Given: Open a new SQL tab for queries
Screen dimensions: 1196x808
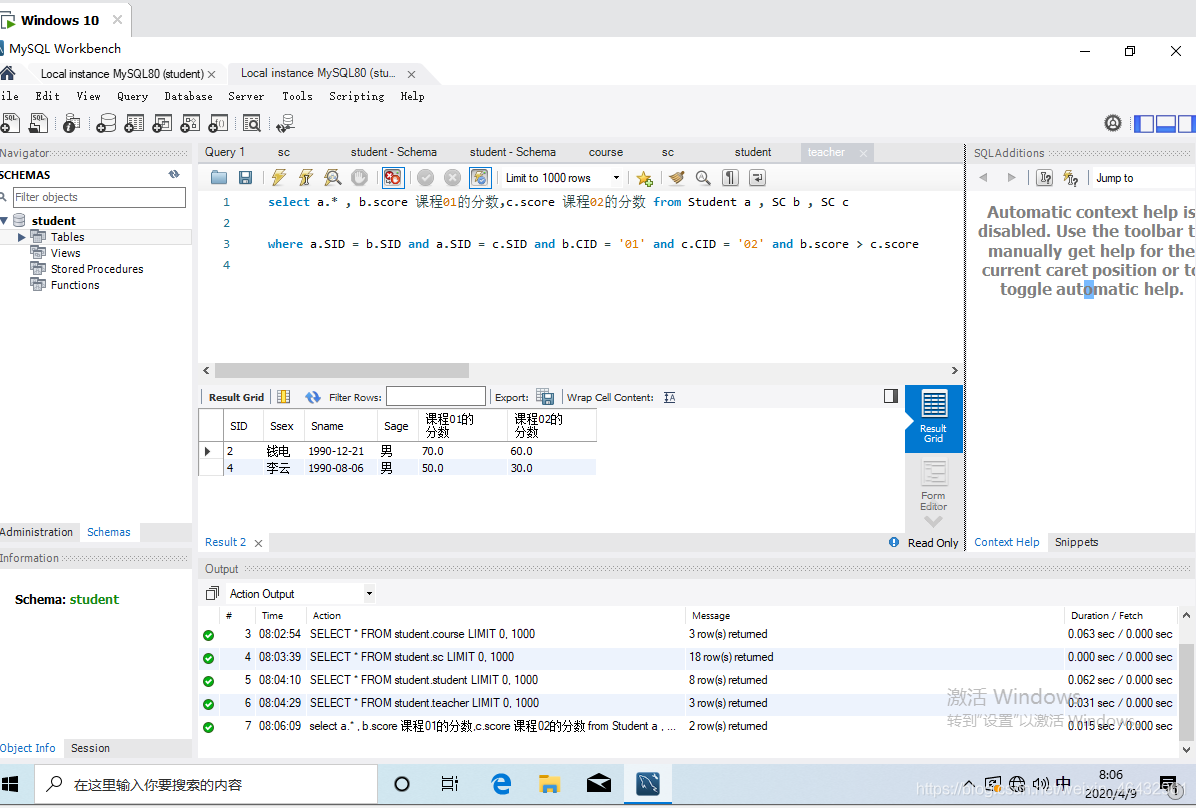Looking at the screenshot, I should [x=10, y=123].
